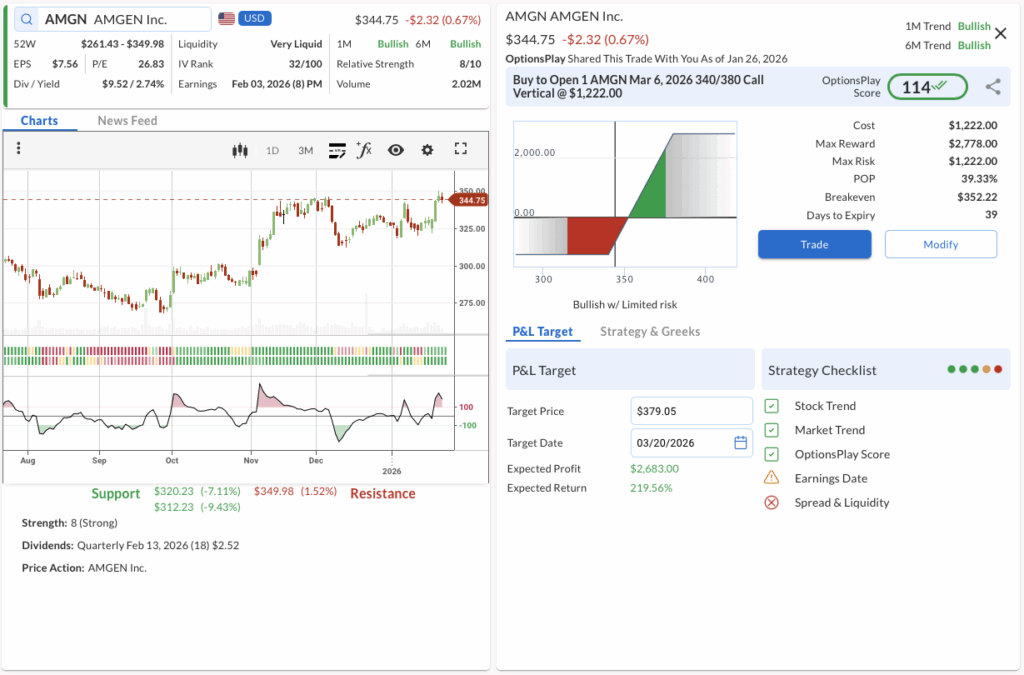Change chart type via candlestick icon
Viewport: 1024px width, 675px height.
239,150
